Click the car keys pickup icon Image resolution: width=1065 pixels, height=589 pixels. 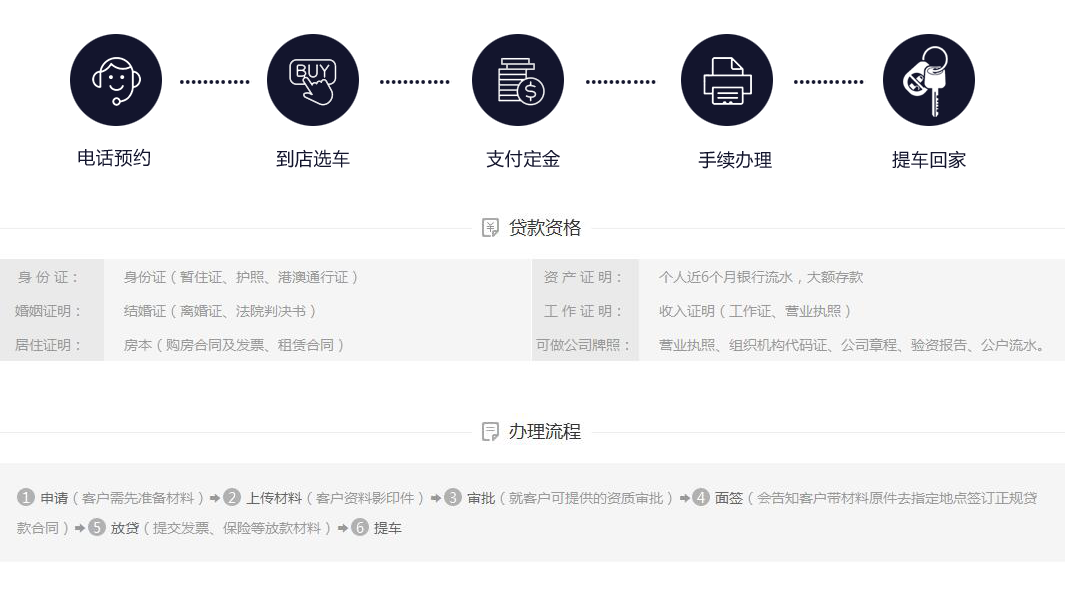[928, 80]
